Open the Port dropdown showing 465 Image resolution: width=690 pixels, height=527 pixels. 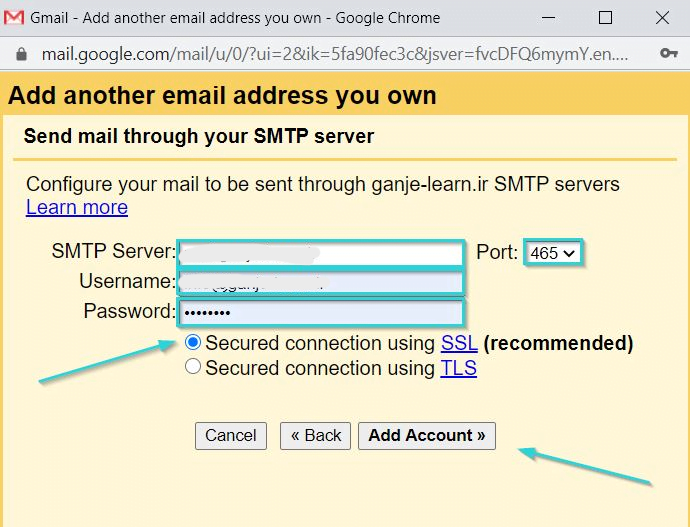click(553, 253)
